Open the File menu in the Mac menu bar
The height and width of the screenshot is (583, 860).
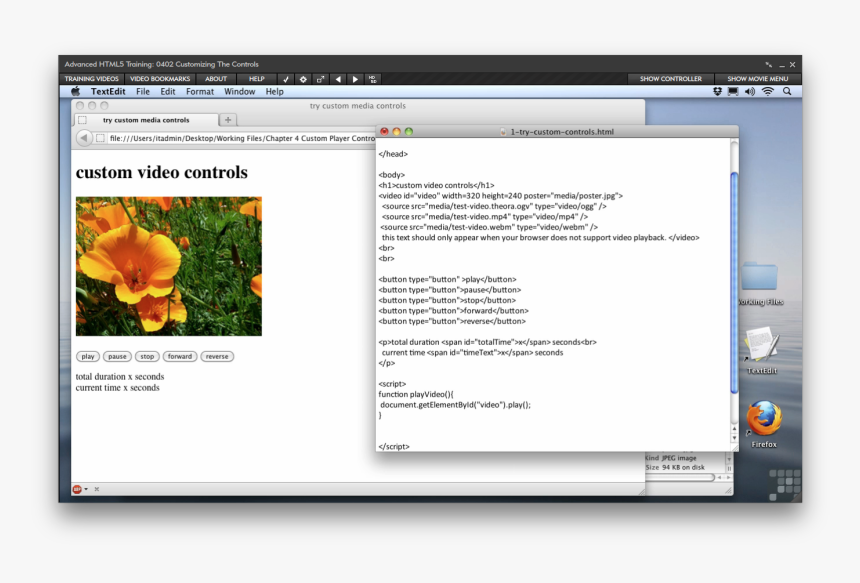143,92
